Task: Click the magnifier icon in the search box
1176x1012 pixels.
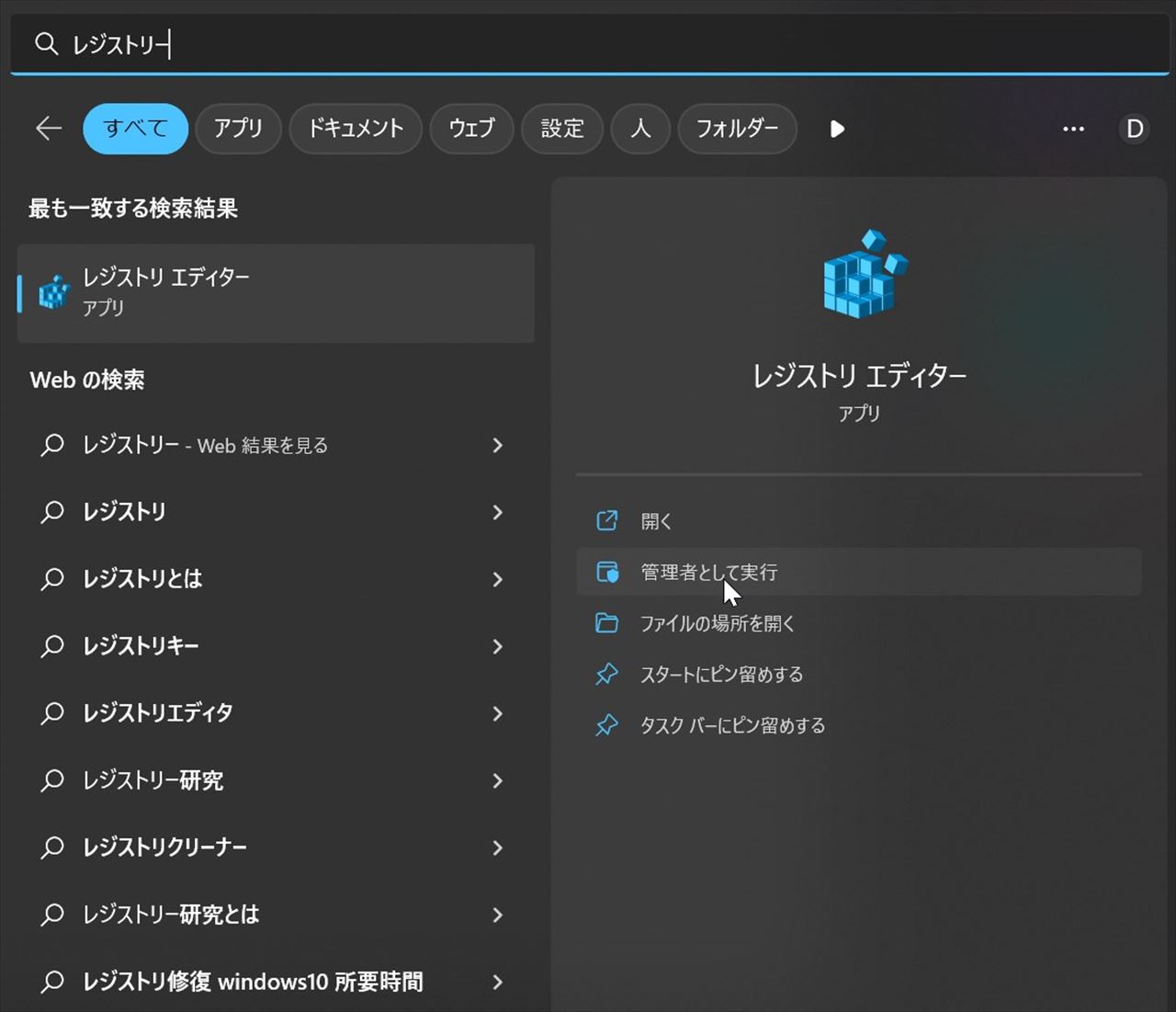Action: coord(46,43)
